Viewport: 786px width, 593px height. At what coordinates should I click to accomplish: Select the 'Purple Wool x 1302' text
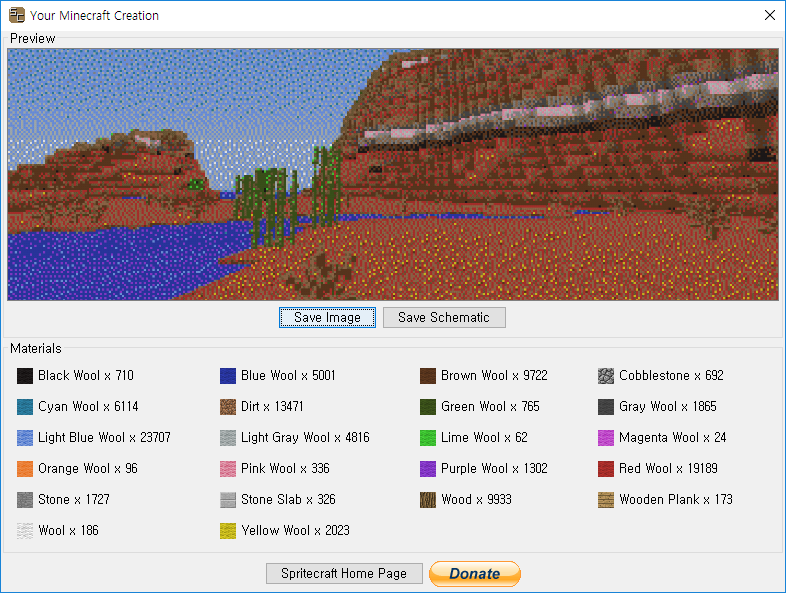(494, 469)
